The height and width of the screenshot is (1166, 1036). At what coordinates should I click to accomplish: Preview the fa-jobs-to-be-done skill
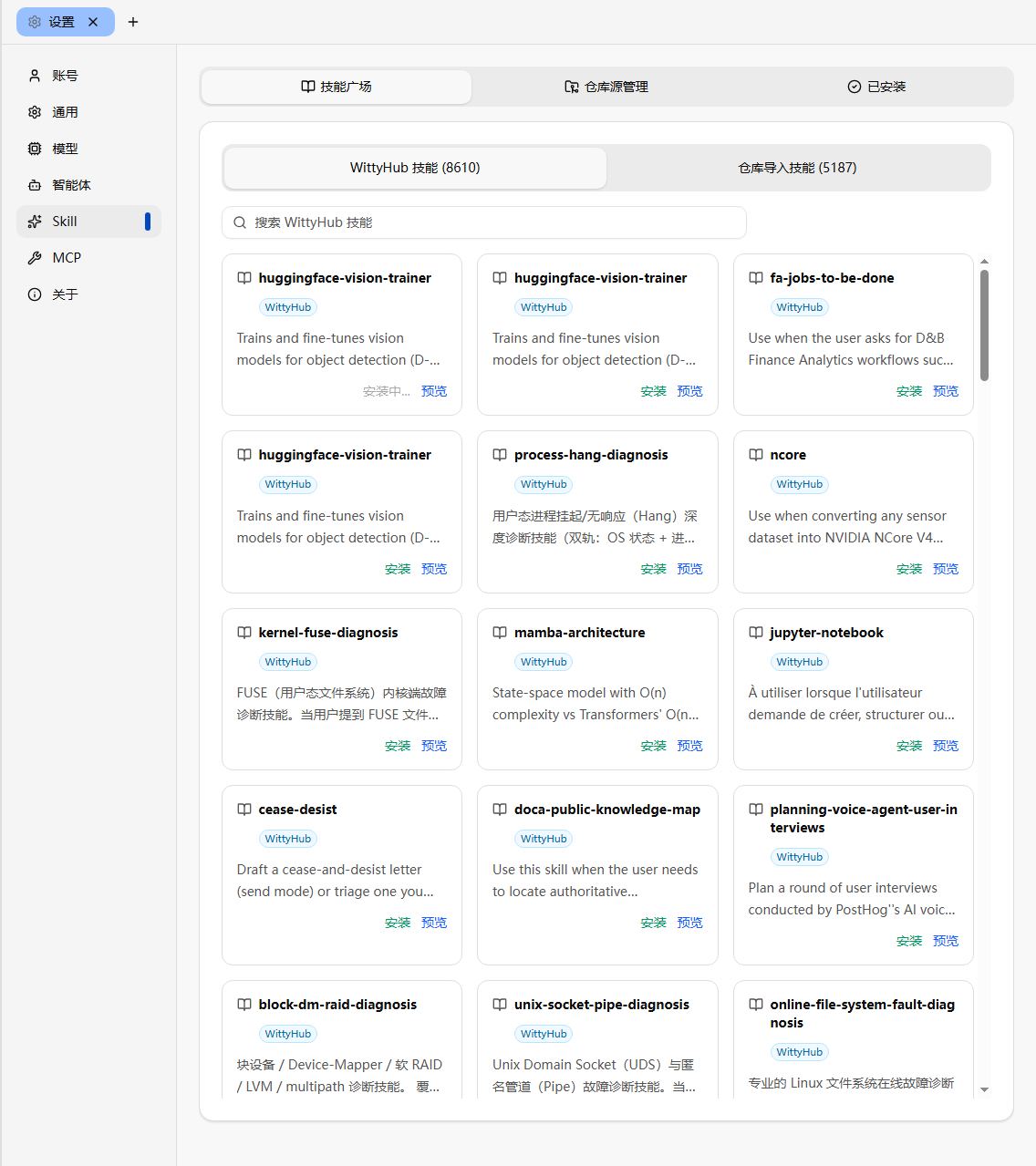[x=946, y=391]
